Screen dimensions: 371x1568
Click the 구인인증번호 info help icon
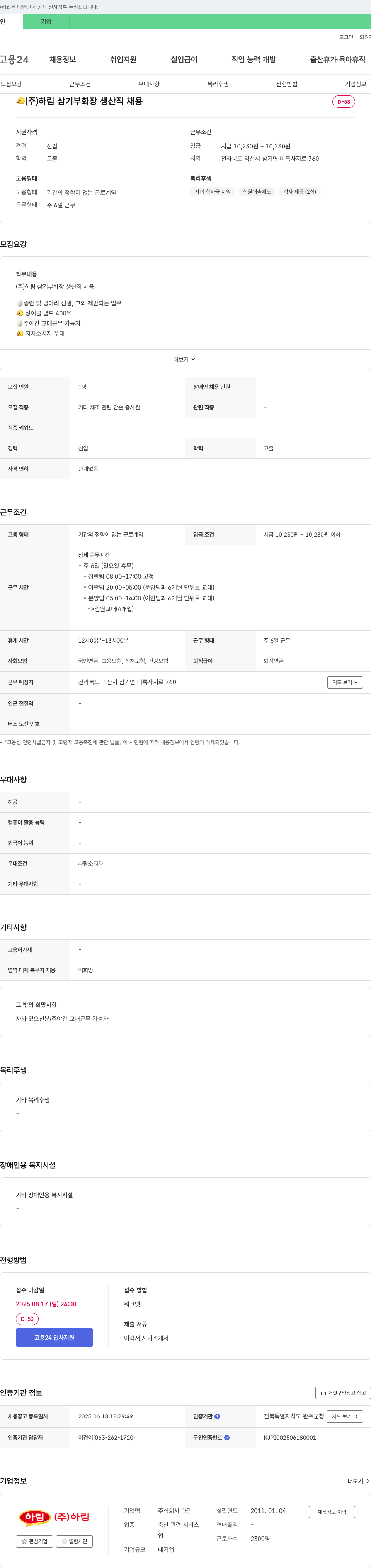[227, 1438]
